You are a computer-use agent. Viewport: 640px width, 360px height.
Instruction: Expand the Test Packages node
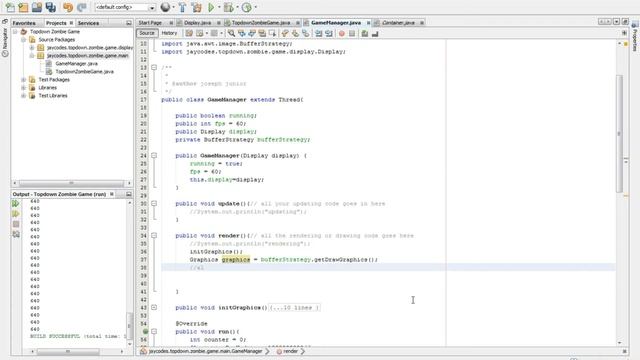click(x=24, y=80)
